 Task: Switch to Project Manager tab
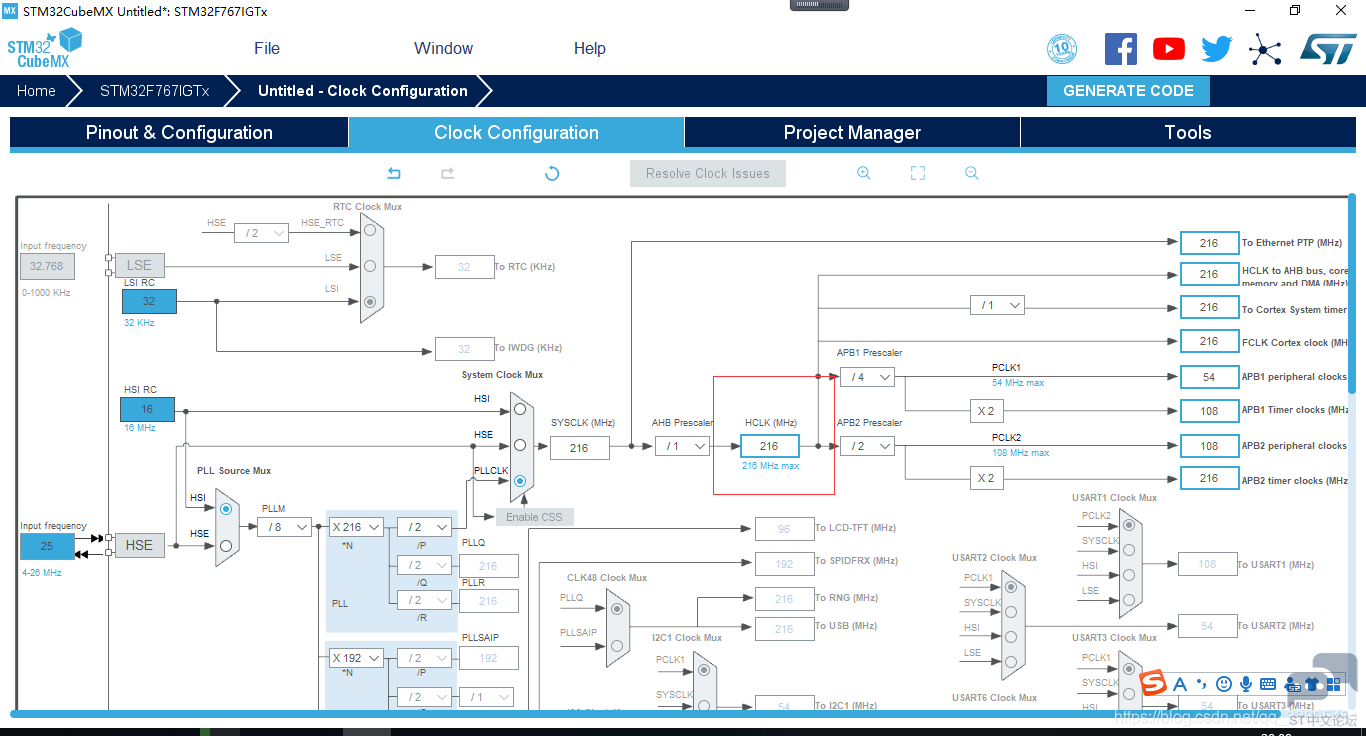pos(852,133)
